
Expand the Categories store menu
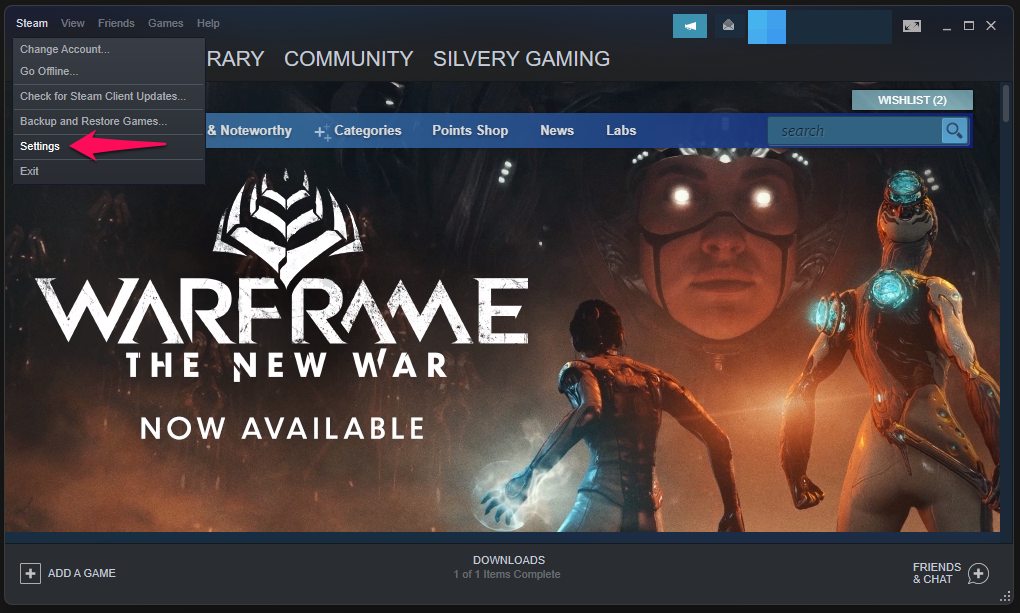tap(358, 131)
